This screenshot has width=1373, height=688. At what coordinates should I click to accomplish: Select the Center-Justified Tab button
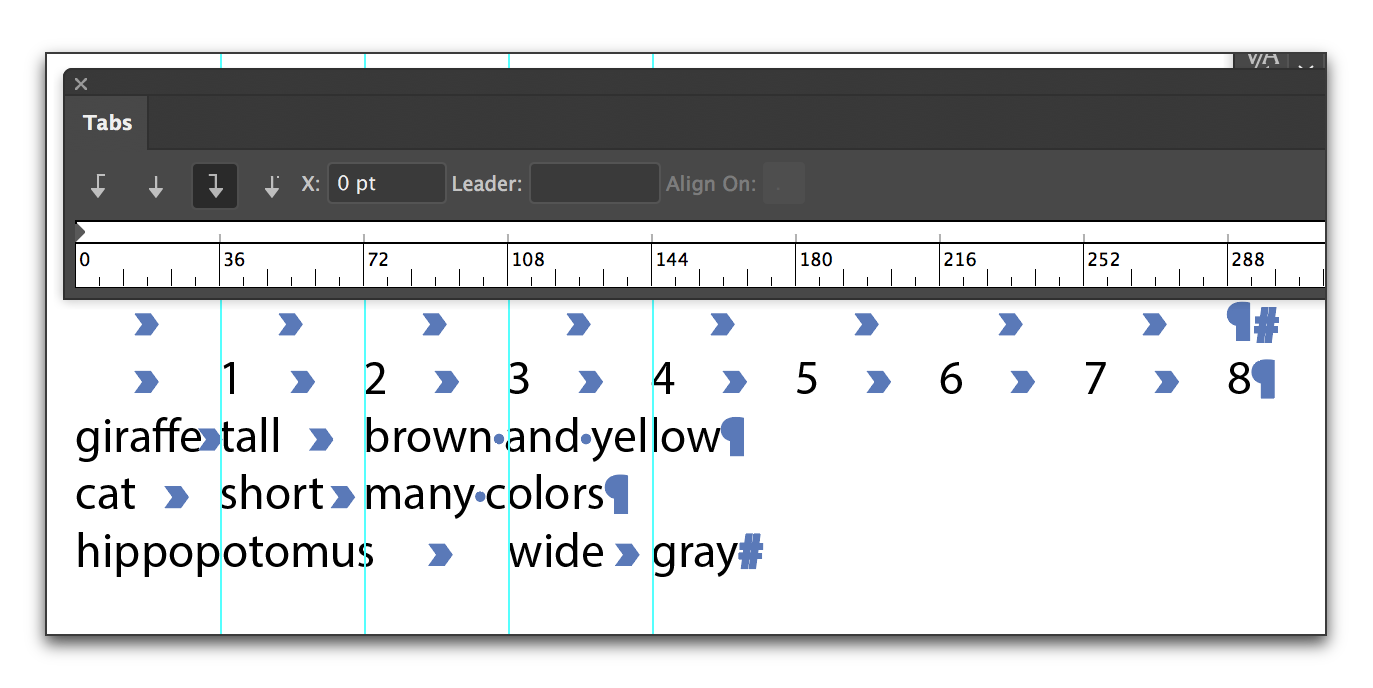tap(156, 186)
